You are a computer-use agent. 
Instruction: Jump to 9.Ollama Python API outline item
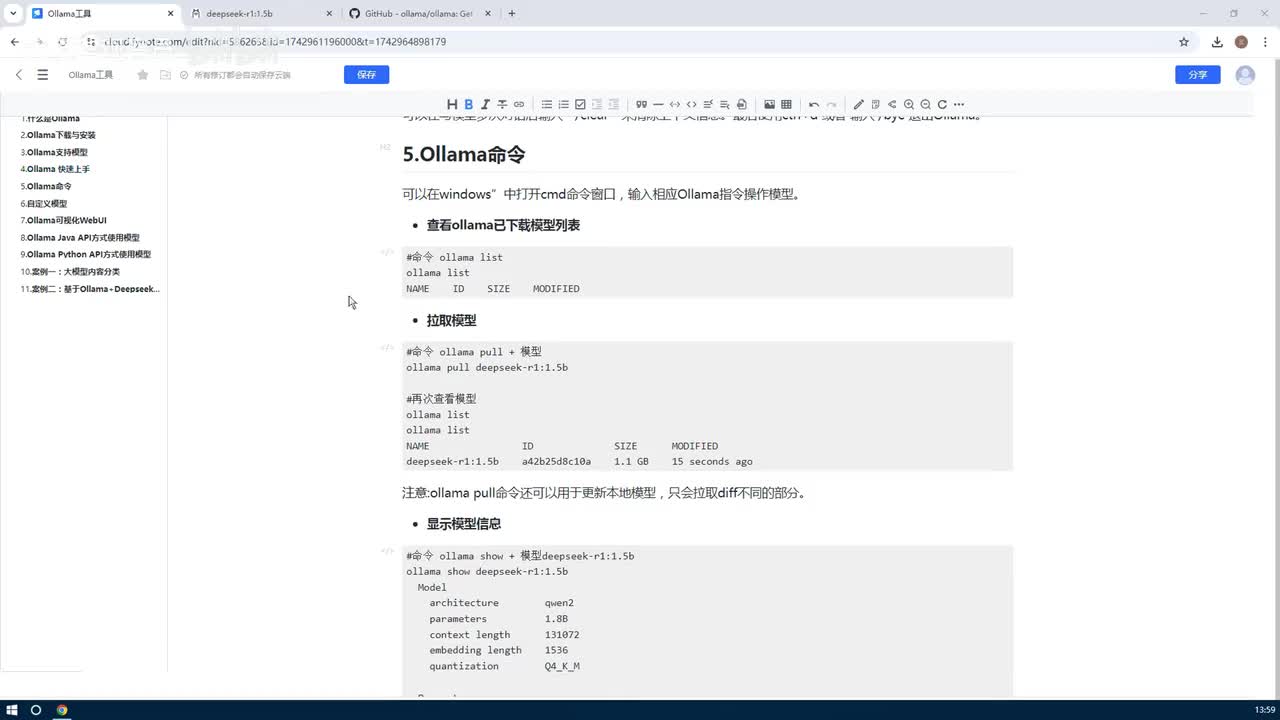85,254
